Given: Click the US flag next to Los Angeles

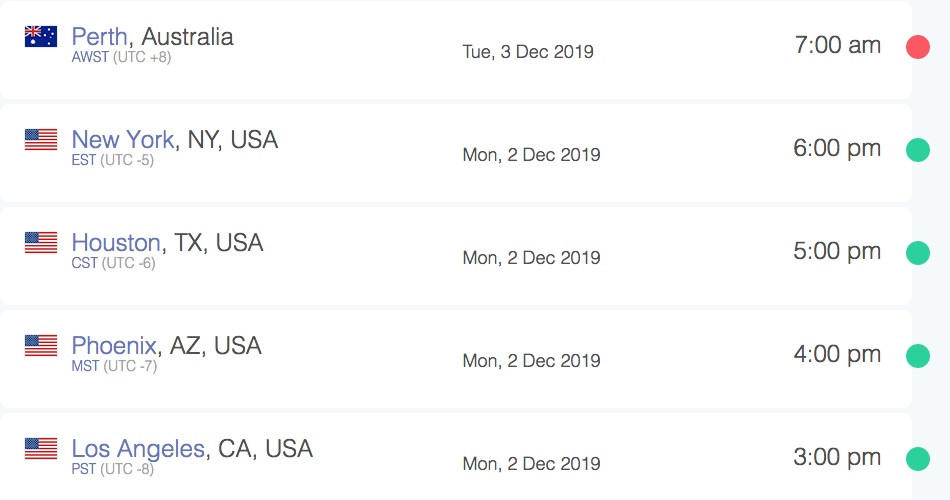Looking at the screenshot, I should pyautogui.click(x=41, y=448).
